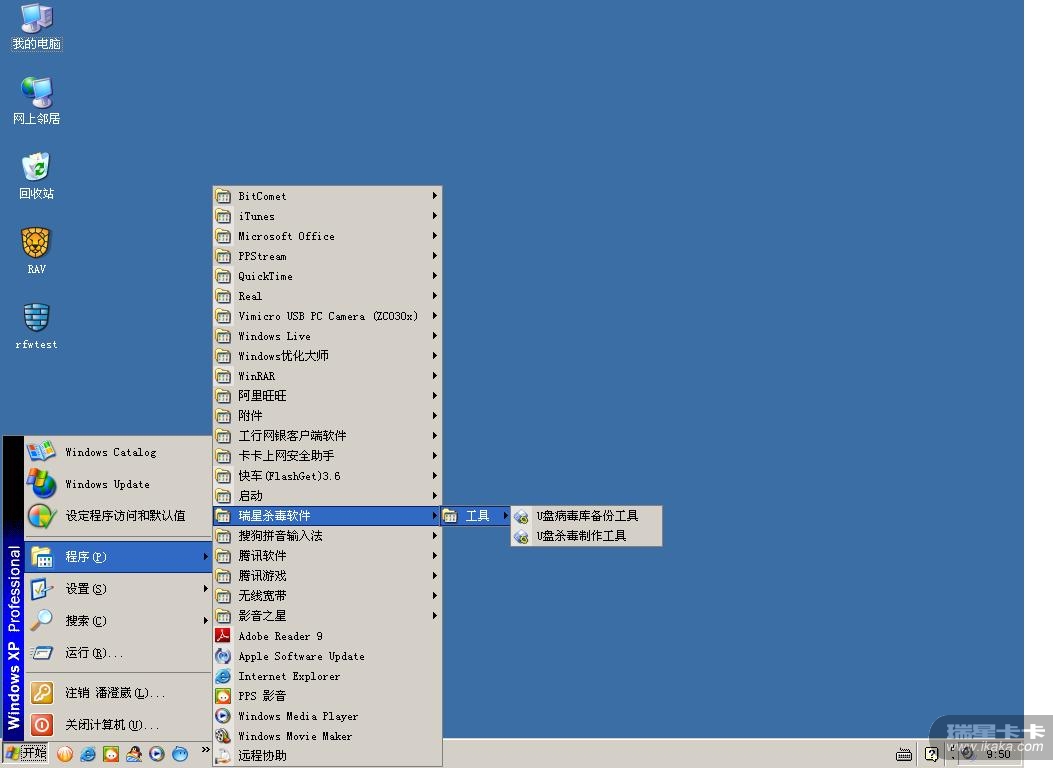This screenshot has height=768, width=1064.
Task: Open 设定程序访问和默认值 entry
Action: click(x=118, y=516)
